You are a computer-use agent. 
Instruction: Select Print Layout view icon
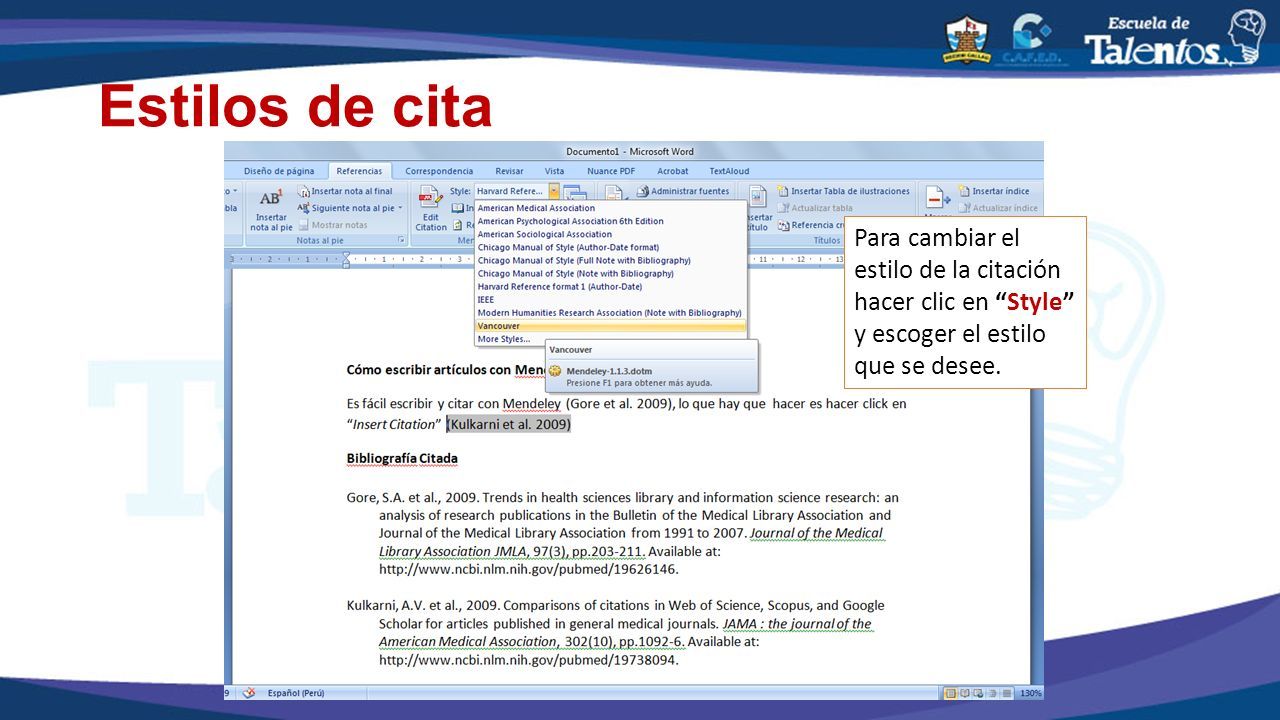tap(949, 692)
